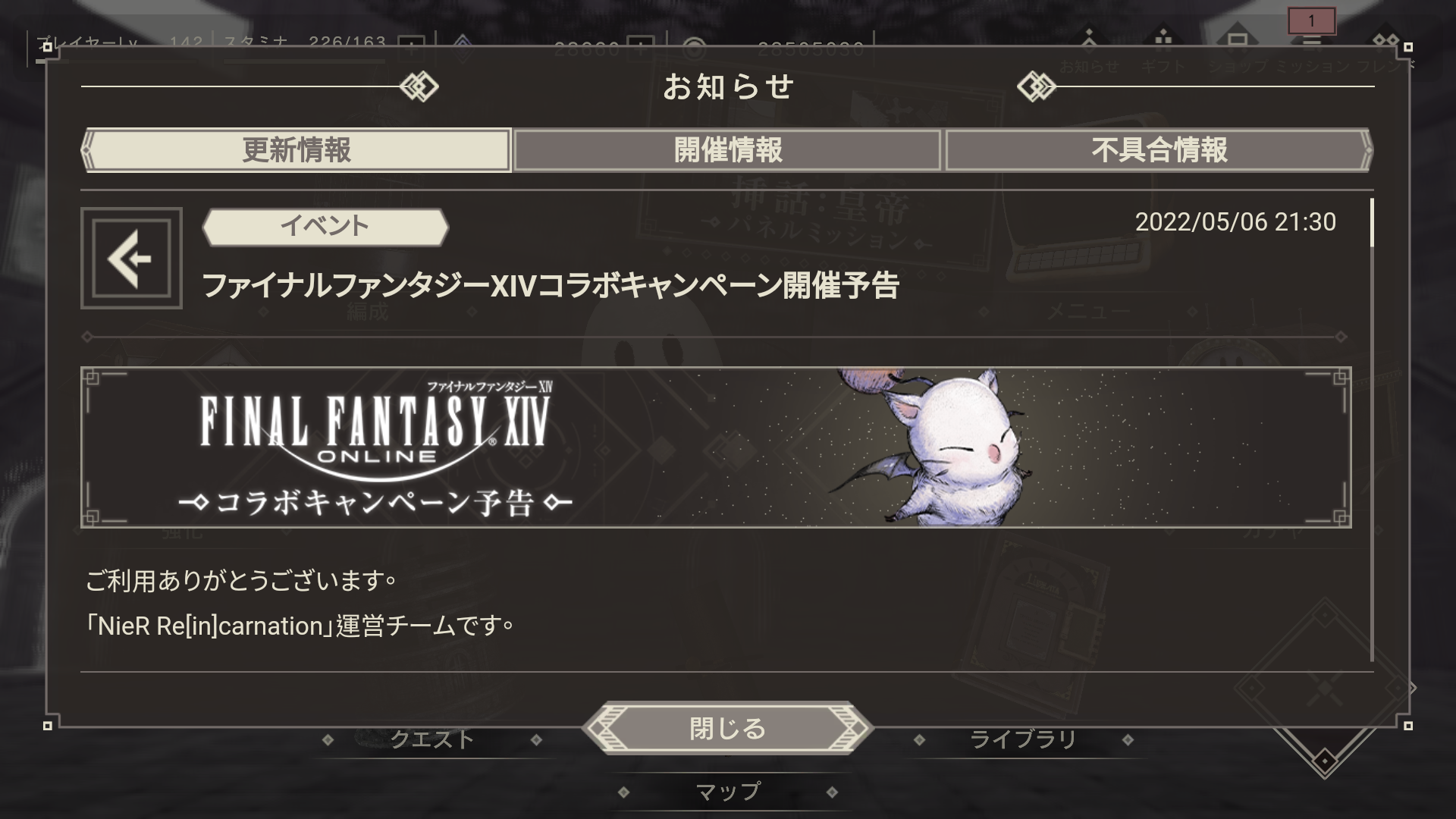Open the クエスト menu item
This screenshot has height=819, width=1456.
pos(431,739)
